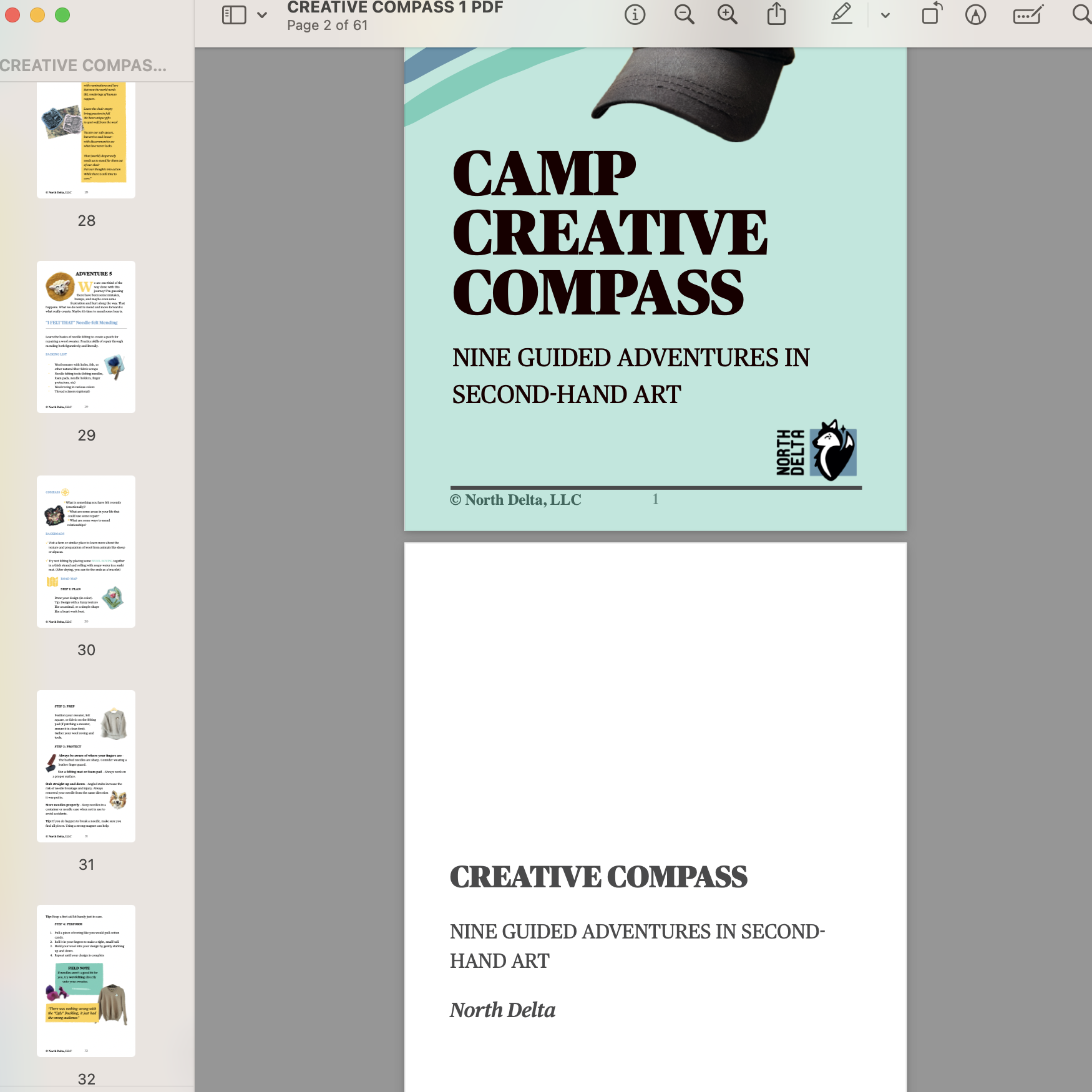Click the green full-screen window button
This screenshot has width=1092, height=1092.
click(62, 15)
